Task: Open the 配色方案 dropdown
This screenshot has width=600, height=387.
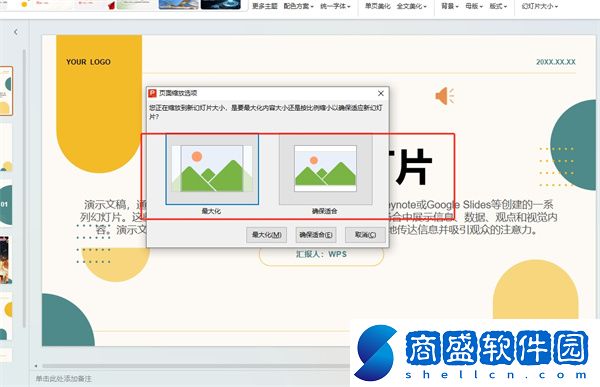Action: [x=298, y=6]
